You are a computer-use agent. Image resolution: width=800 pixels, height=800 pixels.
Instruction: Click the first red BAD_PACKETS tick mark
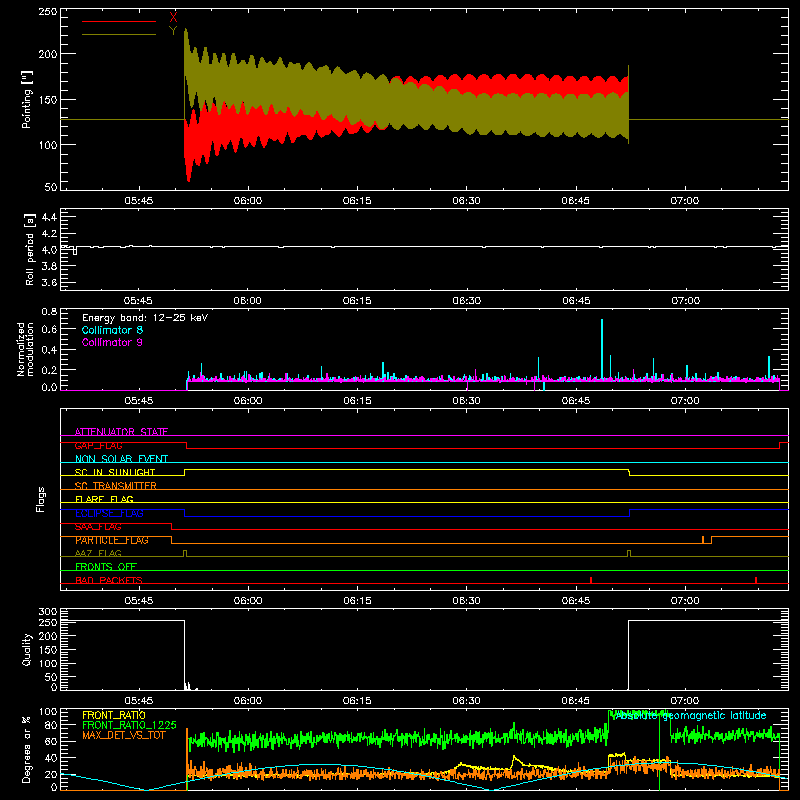coord(591,580)
